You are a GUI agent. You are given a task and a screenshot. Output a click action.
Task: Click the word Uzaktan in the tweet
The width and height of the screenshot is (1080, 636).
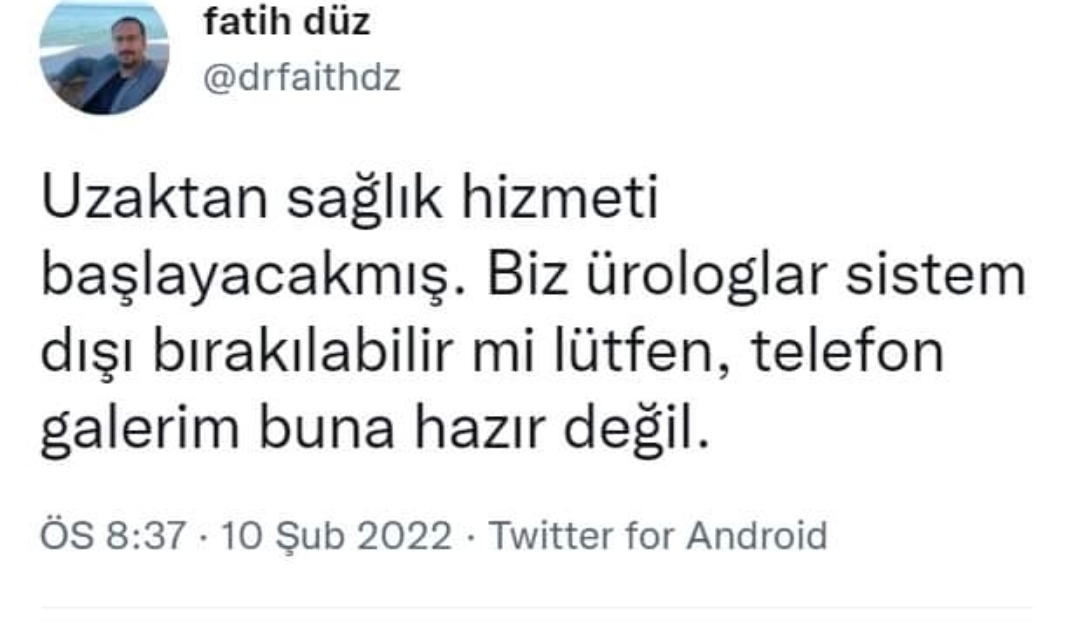point(155,198)
